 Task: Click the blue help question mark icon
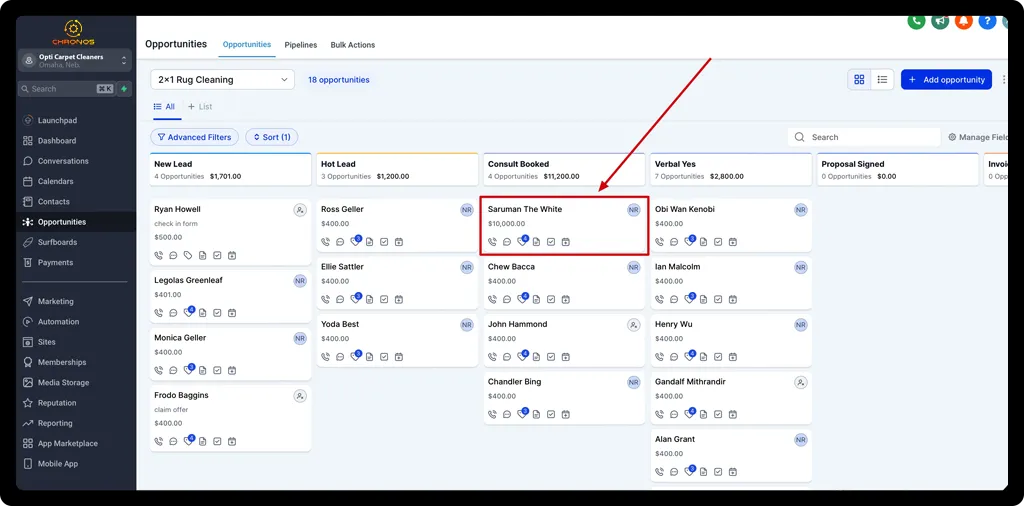(987, 21)
